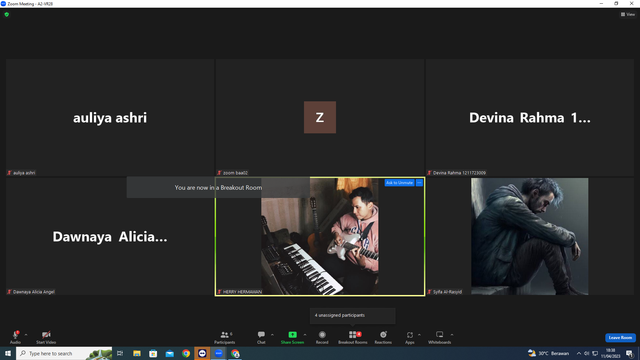This screenshot has width=640, height=360.
Task: Open Microsoft Store from taskbar
Action: coord(153,353)
